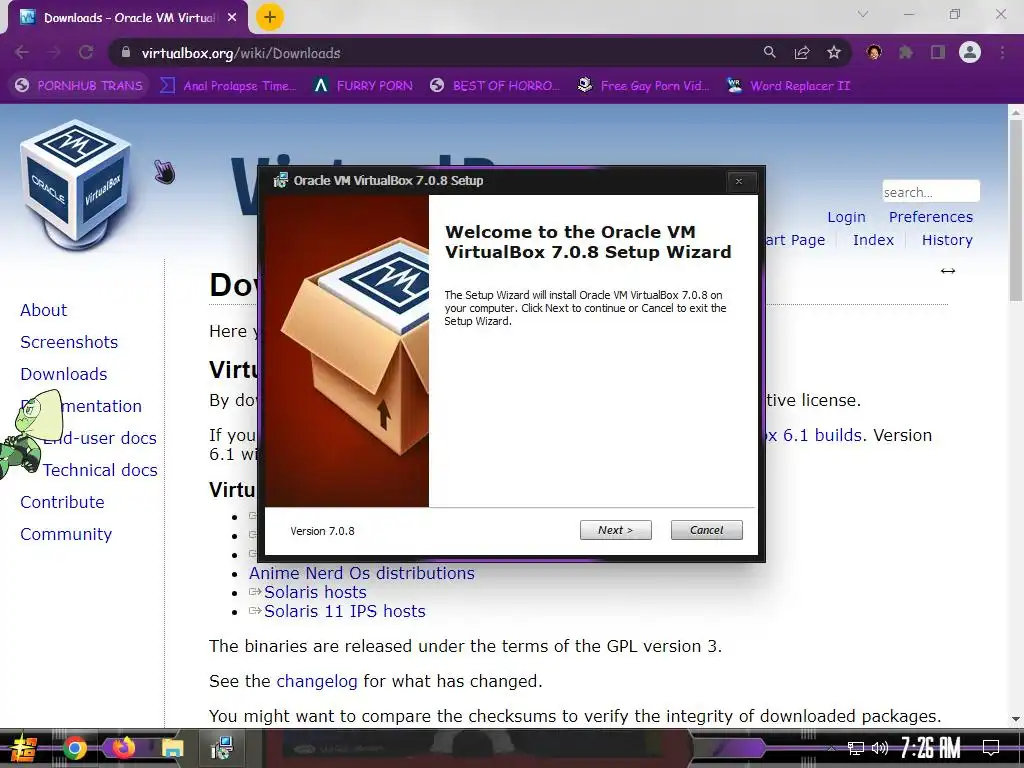Open the notification center icon
Viewport: 1024px width, 768px height.
991,748
